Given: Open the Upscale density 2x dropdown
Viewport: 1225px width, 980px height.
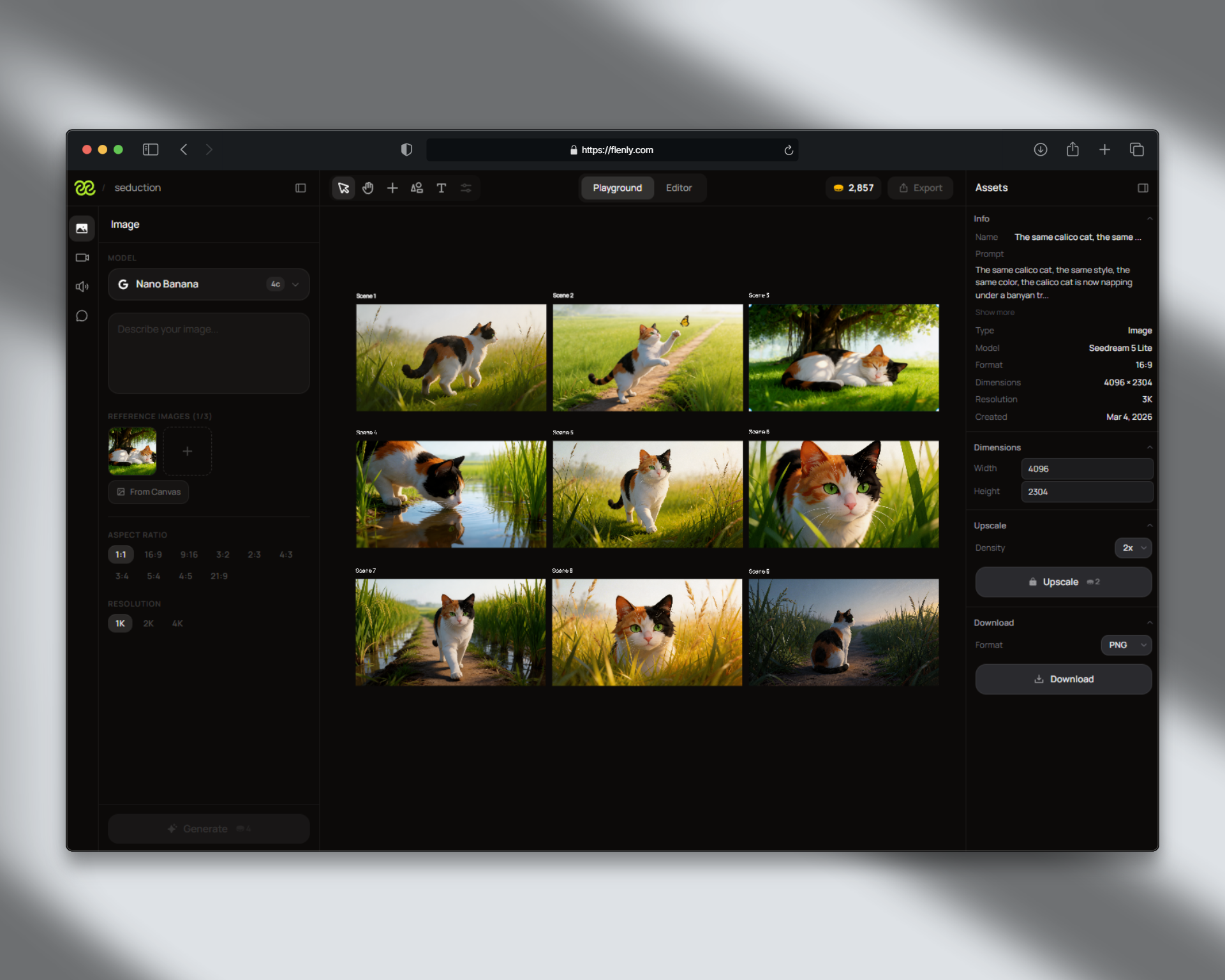Looking at the screenshot, I should (x=1133, y=547).
